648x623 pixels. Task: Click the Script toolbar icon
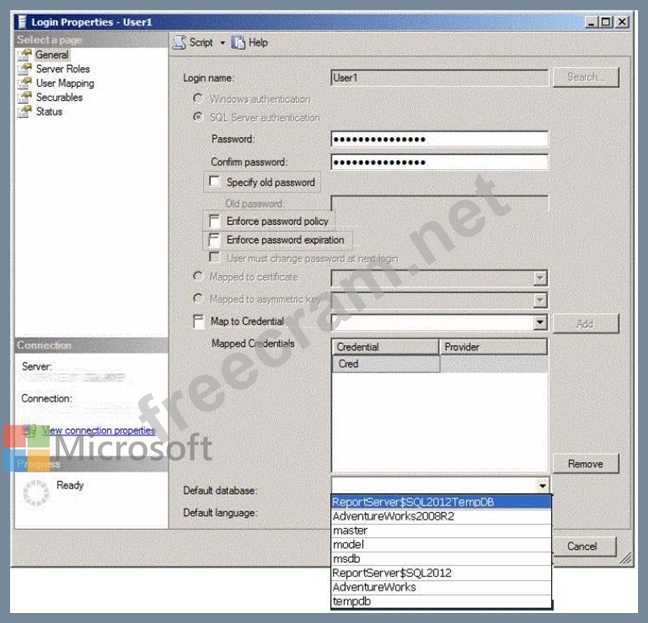click(179, 43)
